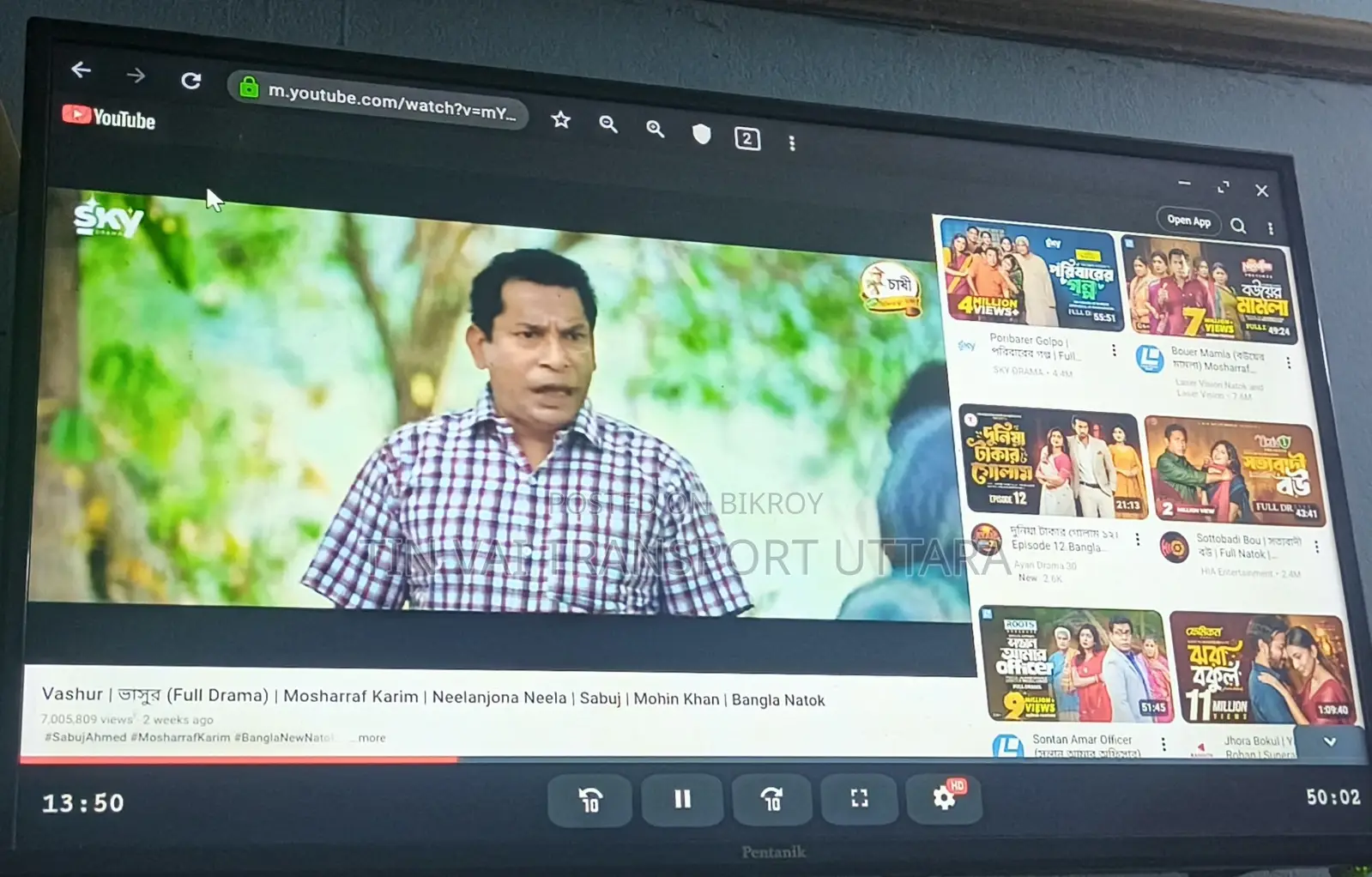
Task: Open the shield protection icon
Action: (702, 134)
